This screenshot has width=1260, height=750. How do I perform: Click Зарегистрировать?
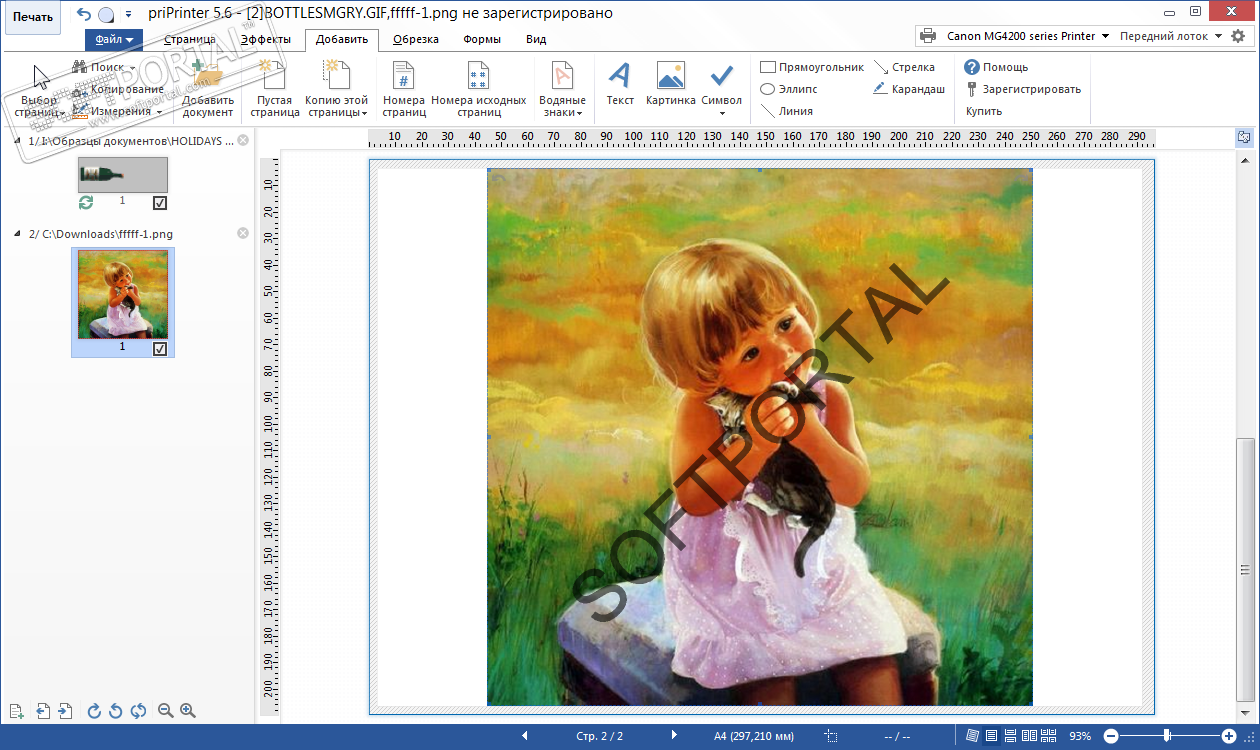pos(1023,89)
